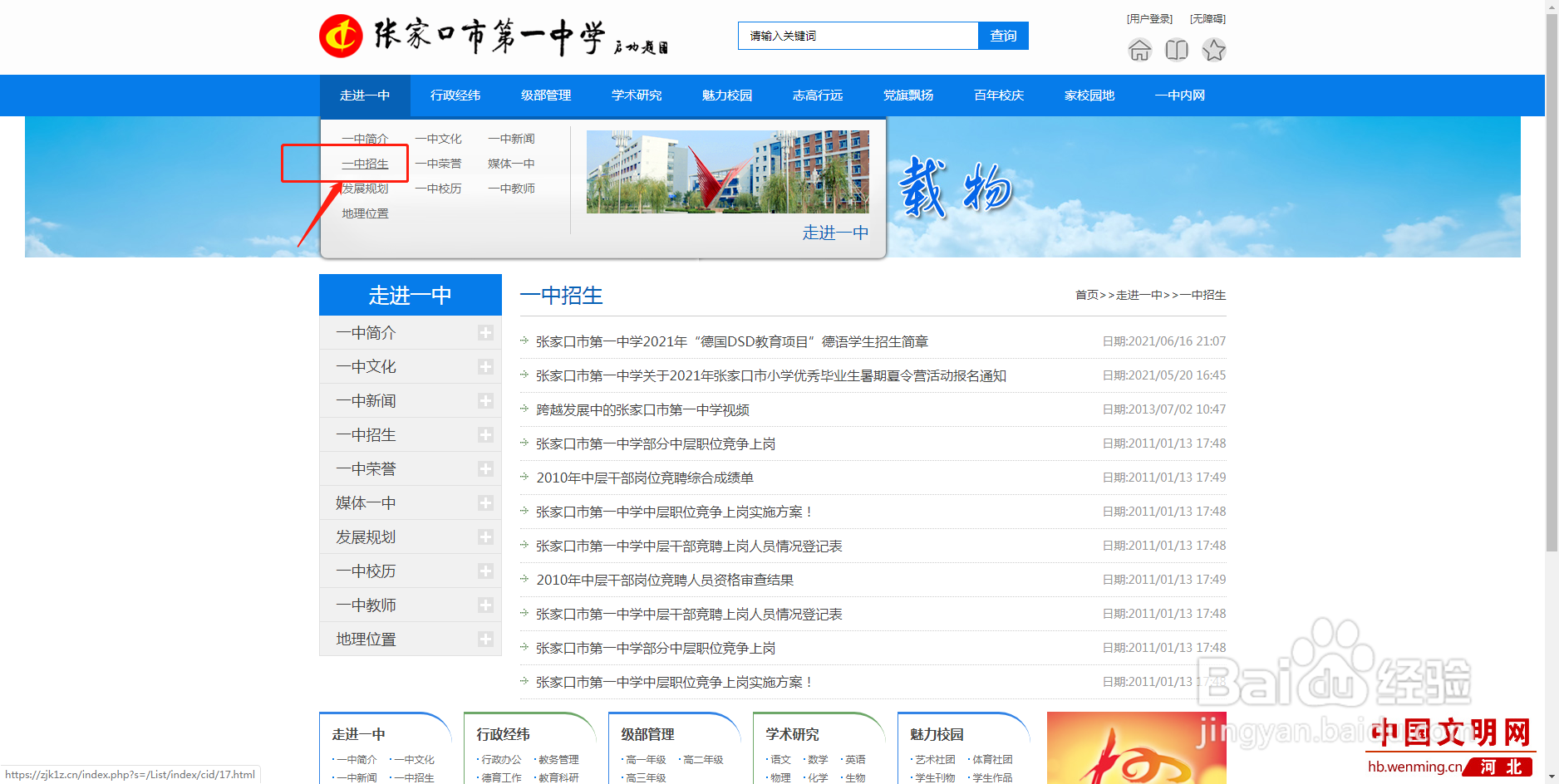The height and width of the screenshot is (784, 1559).
Task: Open the 一中内网 menu item
Action: [1179, 95]
